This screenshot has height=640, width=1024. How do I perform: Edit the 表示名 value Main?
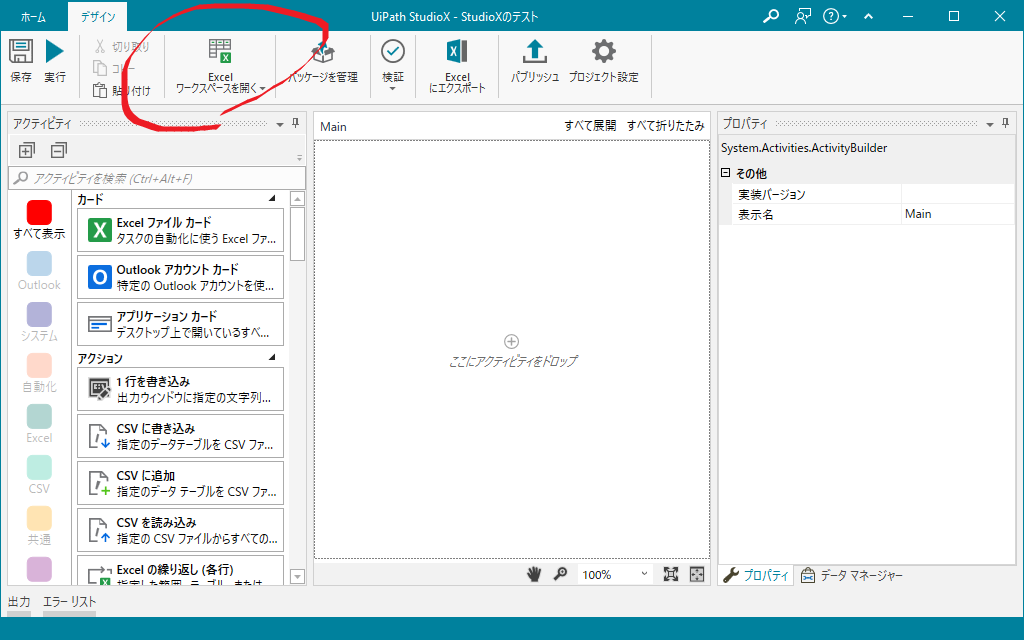click(x=957, y=214)
